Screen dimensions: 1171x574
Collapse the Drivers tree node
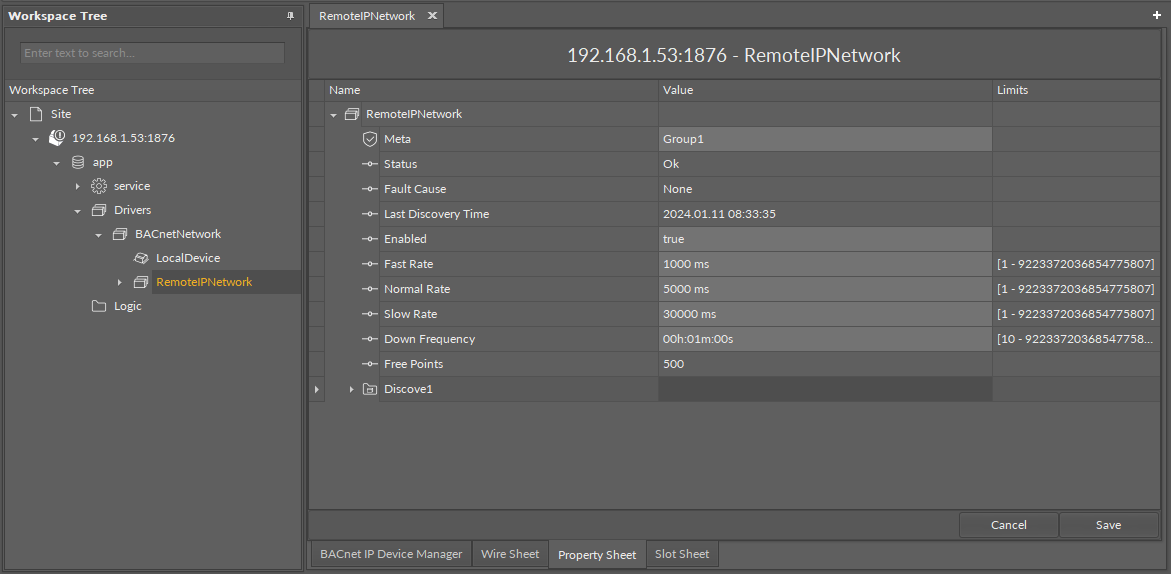pos(77,210)
